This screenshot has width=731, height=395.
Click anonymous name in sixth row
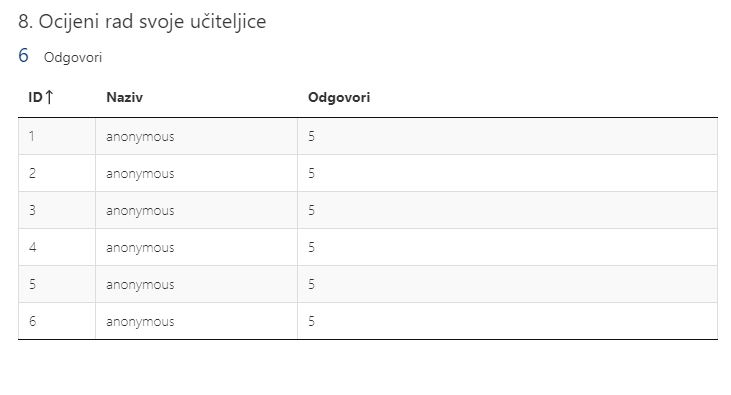[140, 322]
